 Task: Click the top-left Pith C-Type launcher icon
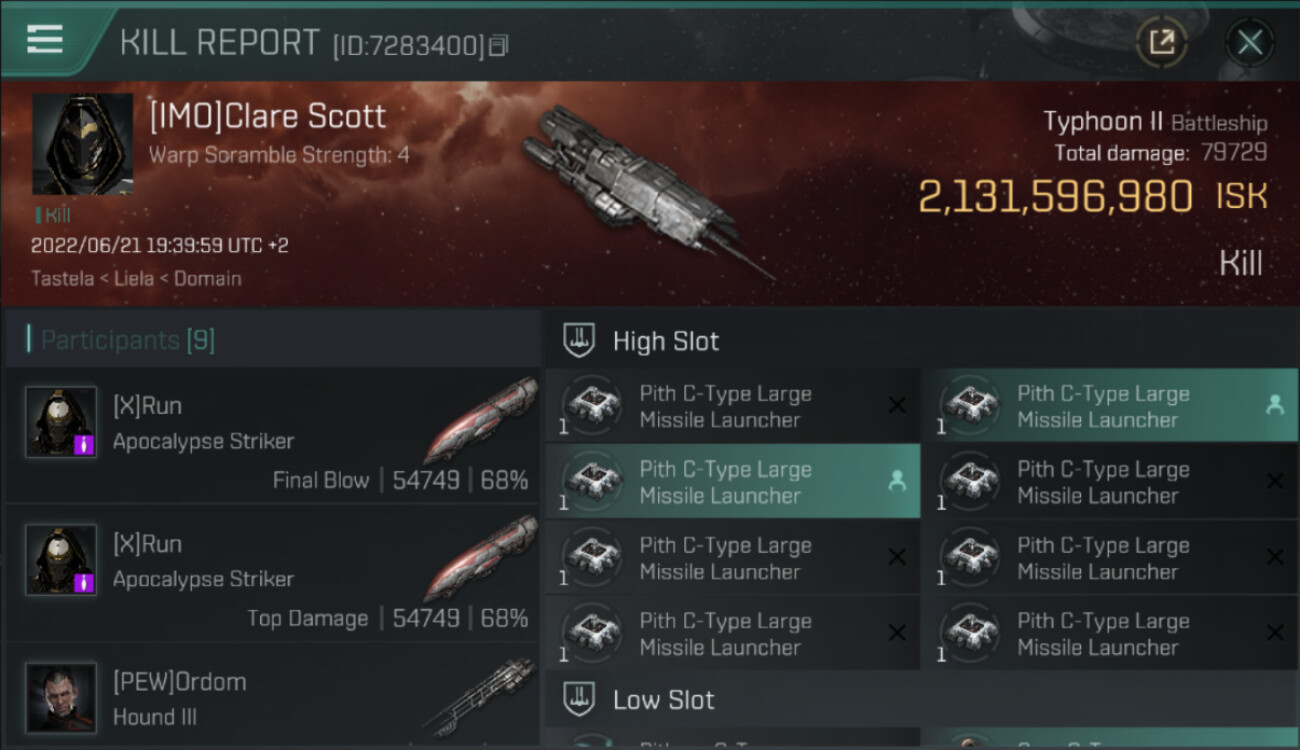click(x=592, y=406)
